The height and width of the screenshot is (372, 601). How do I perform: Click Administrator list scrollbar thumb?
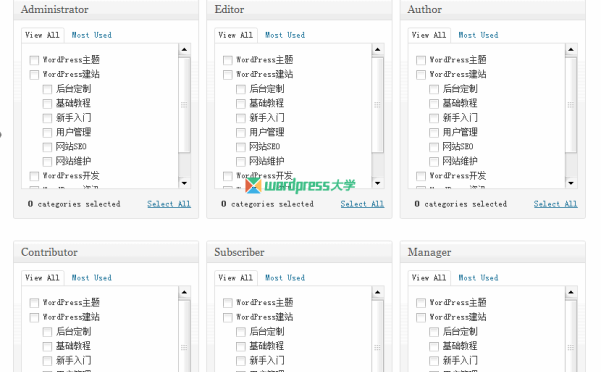(x=184, y=105)
